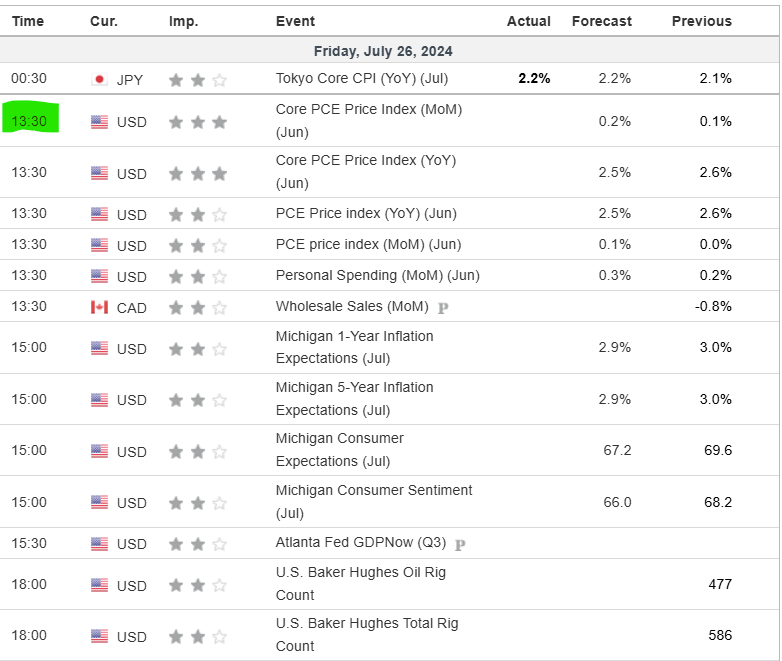Click the importance stars for Michigan Consumer Sentiment
Screen dimensions: 782x661
[x=197, y=502]
